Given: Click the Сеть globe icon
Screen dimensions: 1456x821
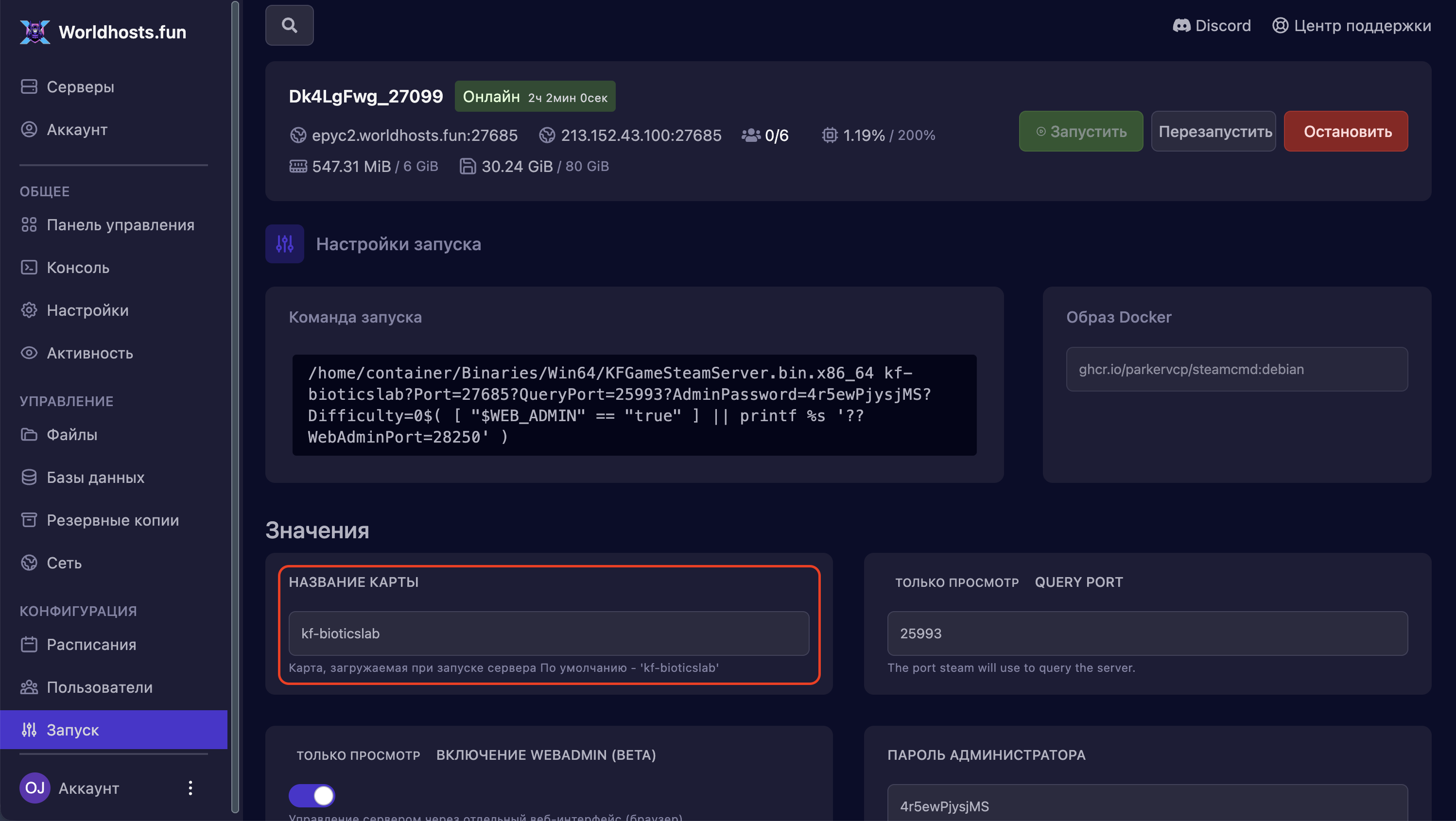Looking at the screenshot, I should pyautogui.click(x=29, y=563).
